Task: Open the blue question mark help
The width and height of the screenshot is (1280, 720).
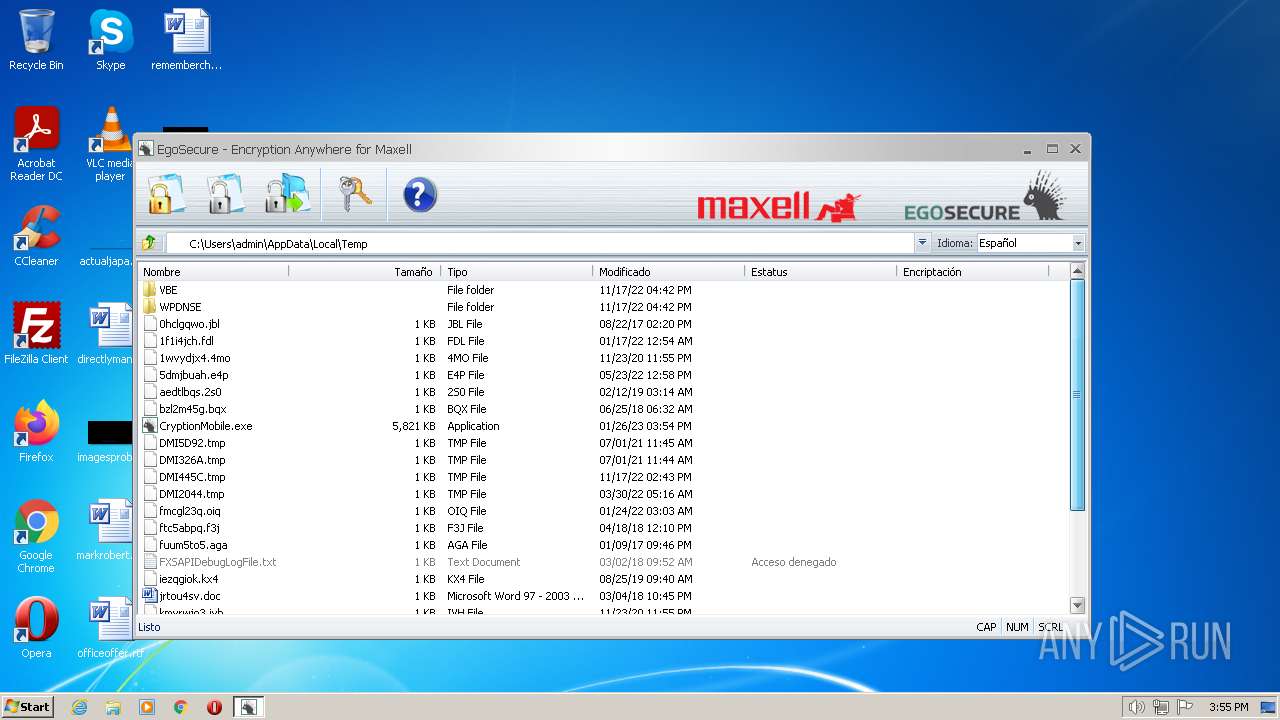Action: (420, 194)
